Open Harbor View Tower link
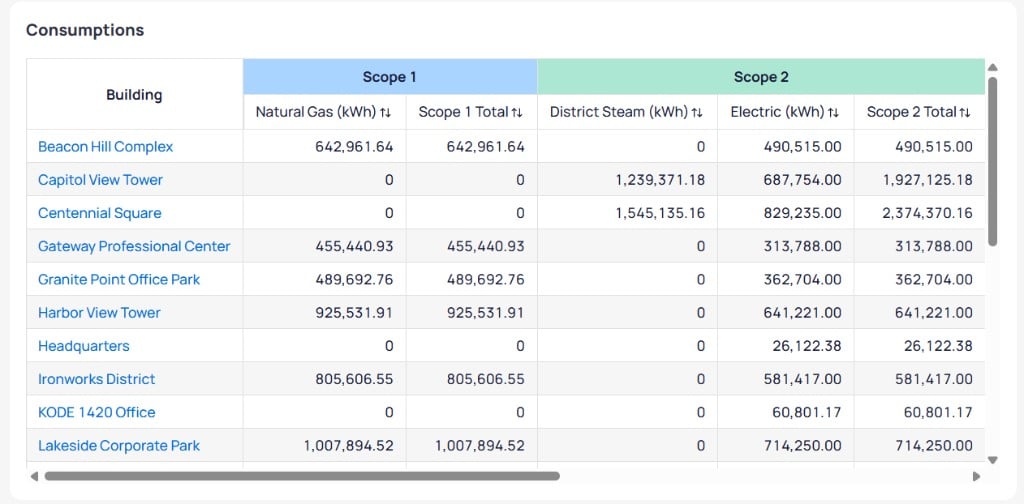Screen dimensions: 1024x504 99,313
